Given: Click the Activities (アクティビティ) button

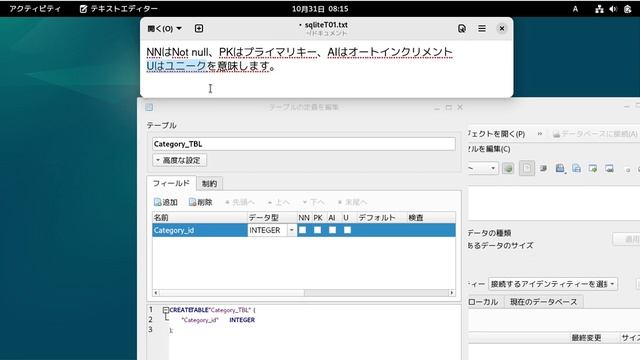Looking at the screenshot, I should pos(35,9).
